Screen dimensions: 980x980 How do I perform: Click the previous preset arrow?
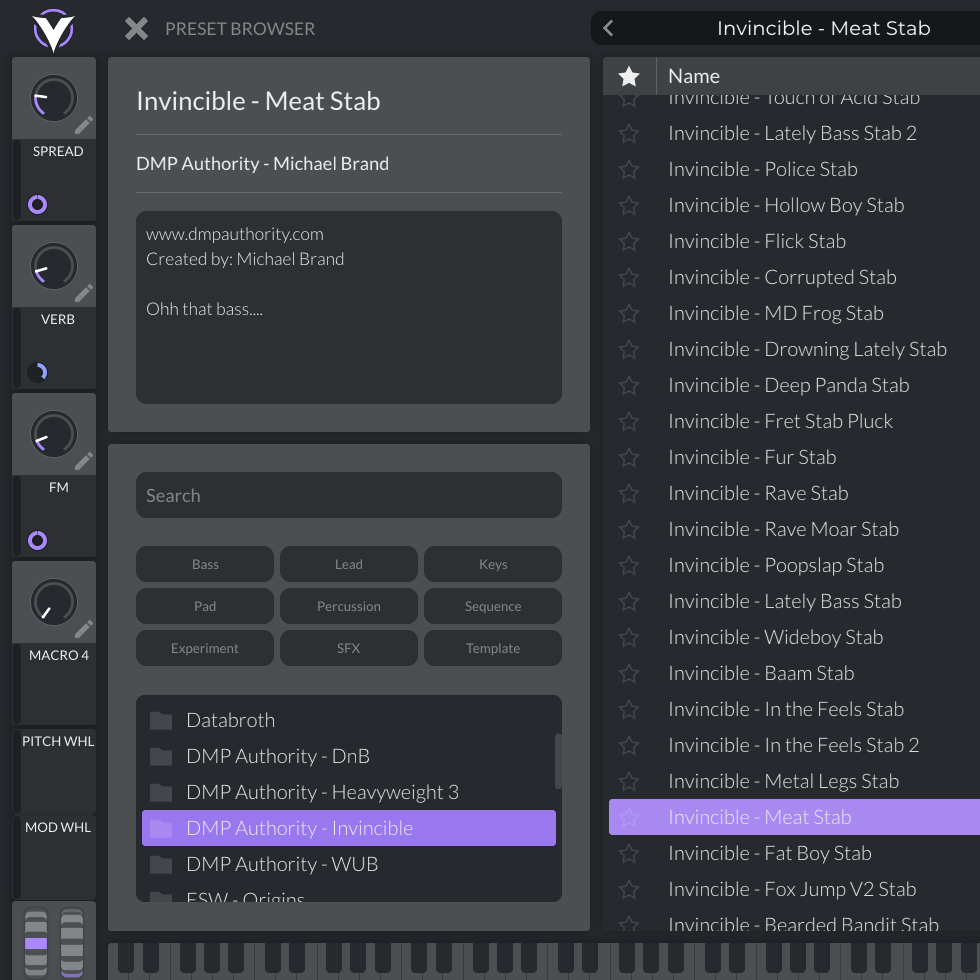[608, 29]
